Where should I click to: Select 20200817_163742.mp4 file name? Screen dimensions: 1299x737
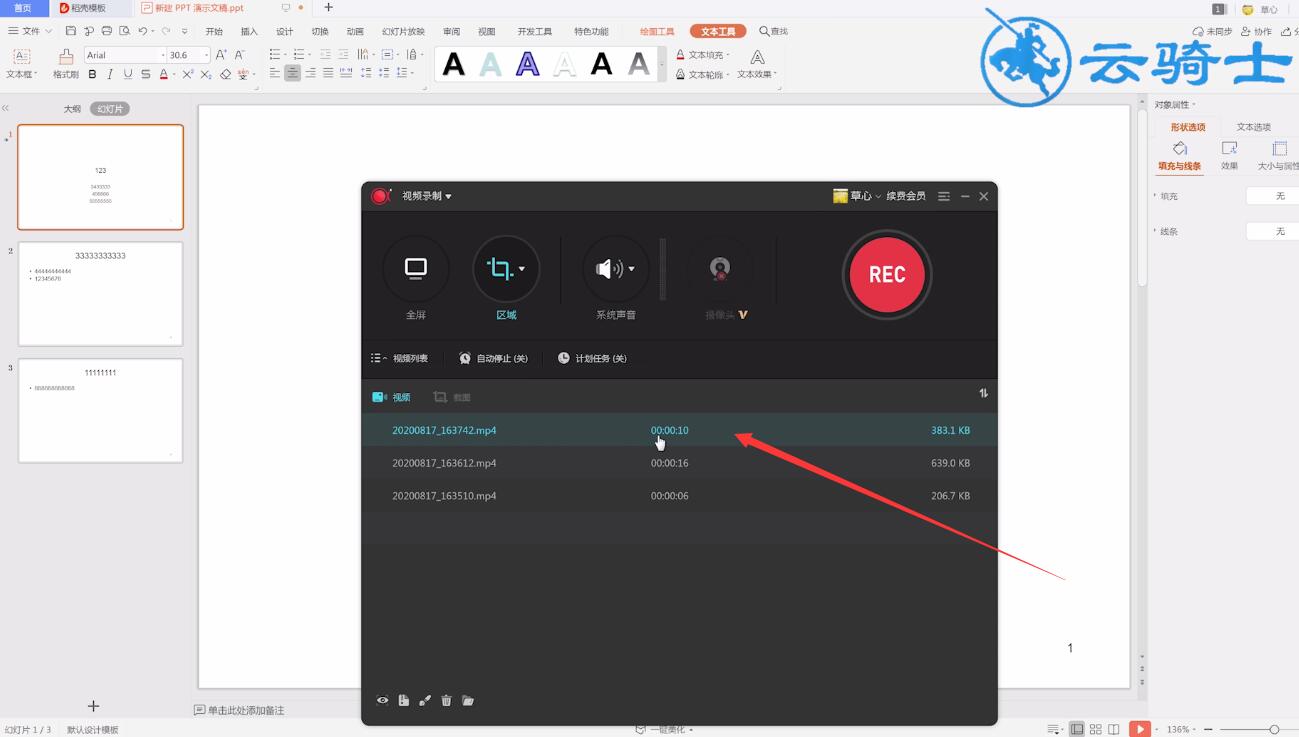(444, 430)
